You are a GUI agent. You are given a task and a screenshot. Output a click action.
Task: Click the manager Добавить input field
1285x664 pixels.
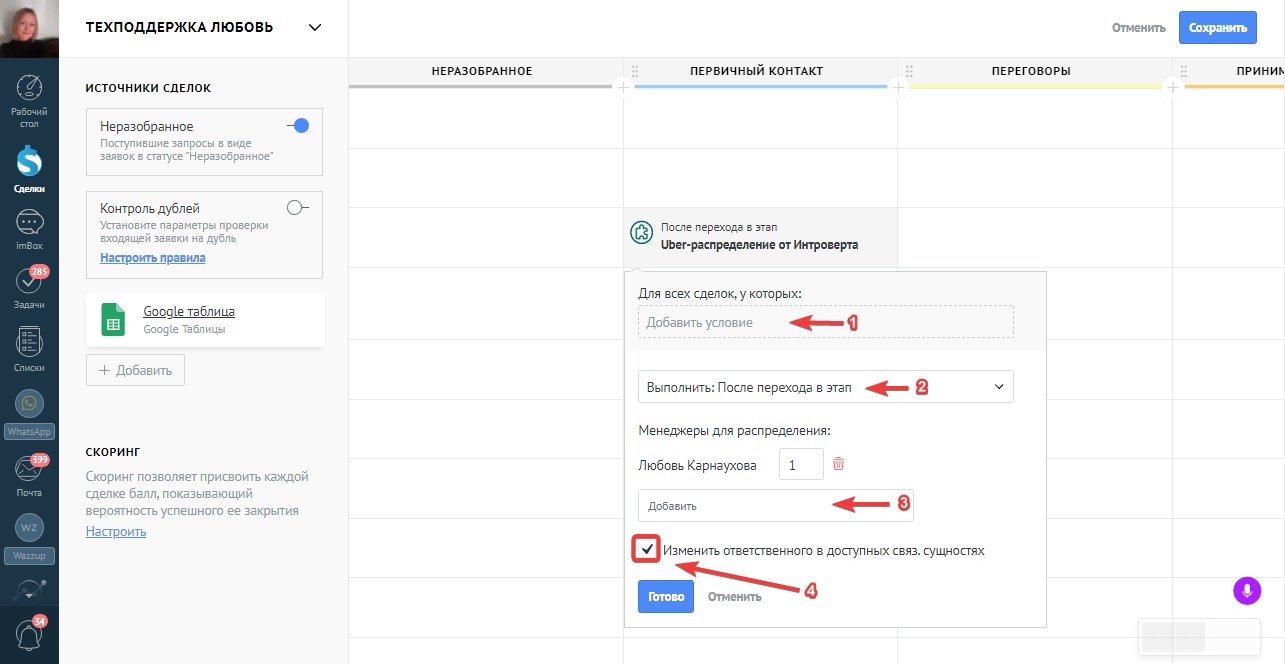(775, 506)
